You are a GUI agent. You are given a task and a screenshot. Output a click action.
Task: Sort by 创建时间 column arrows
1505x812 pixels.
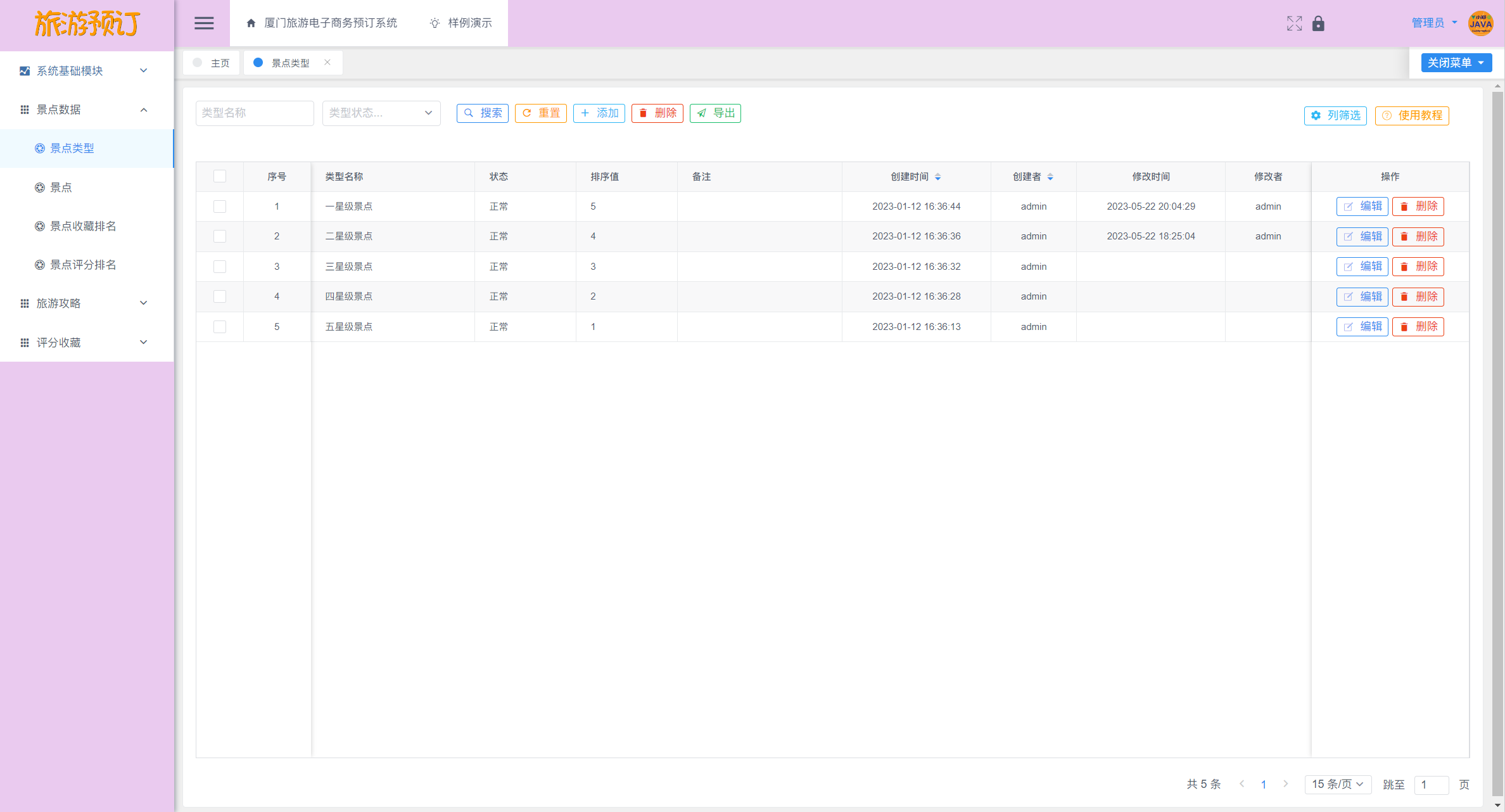click(x=938, y=177)
